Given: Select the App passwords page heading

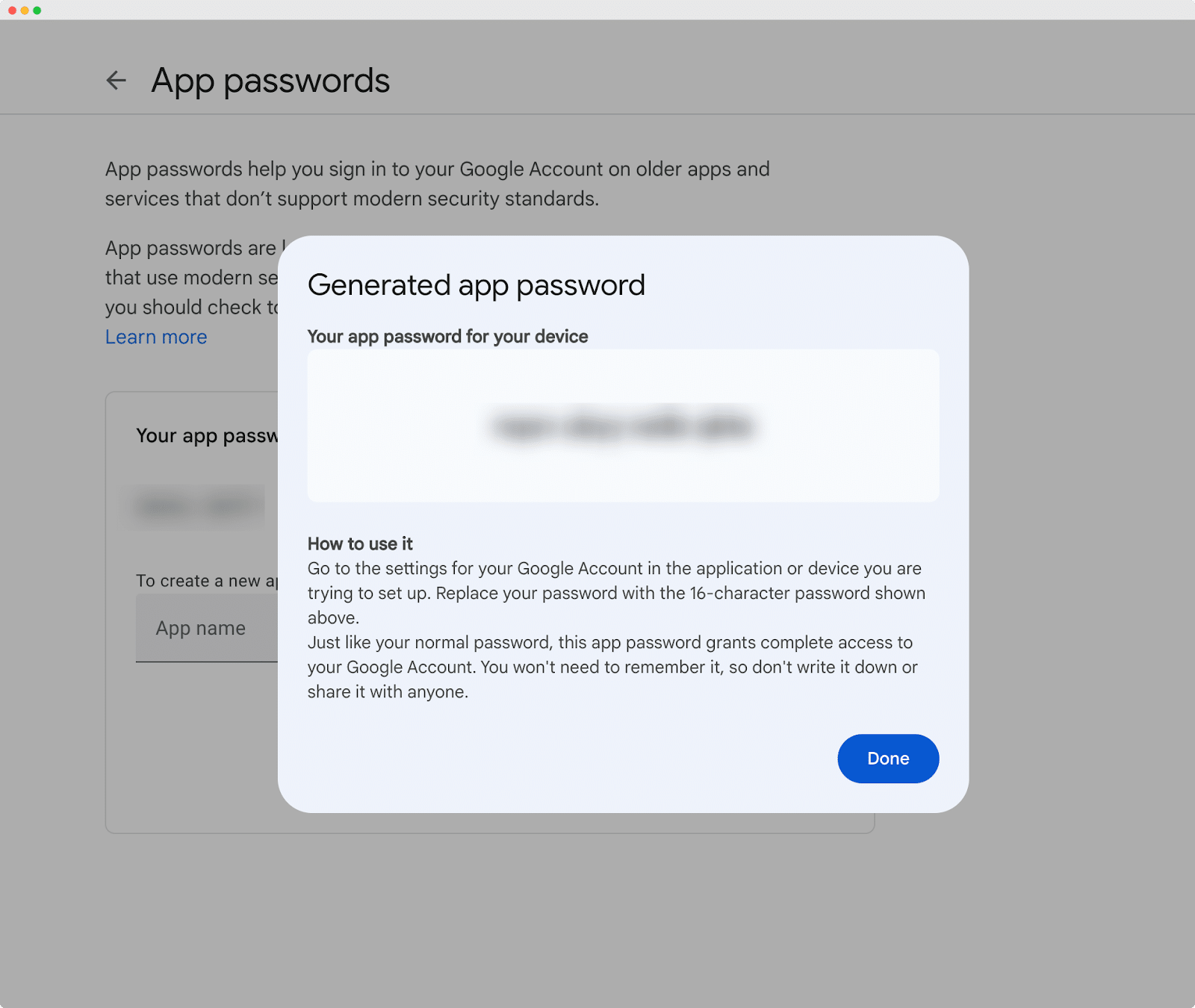Looking at the screenshot, I should 270,81.
